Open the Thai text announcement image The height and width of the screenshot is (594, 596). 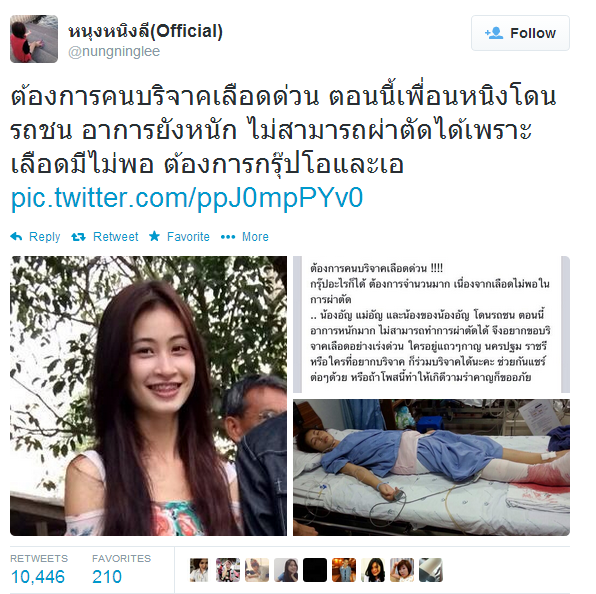(431, 324)
